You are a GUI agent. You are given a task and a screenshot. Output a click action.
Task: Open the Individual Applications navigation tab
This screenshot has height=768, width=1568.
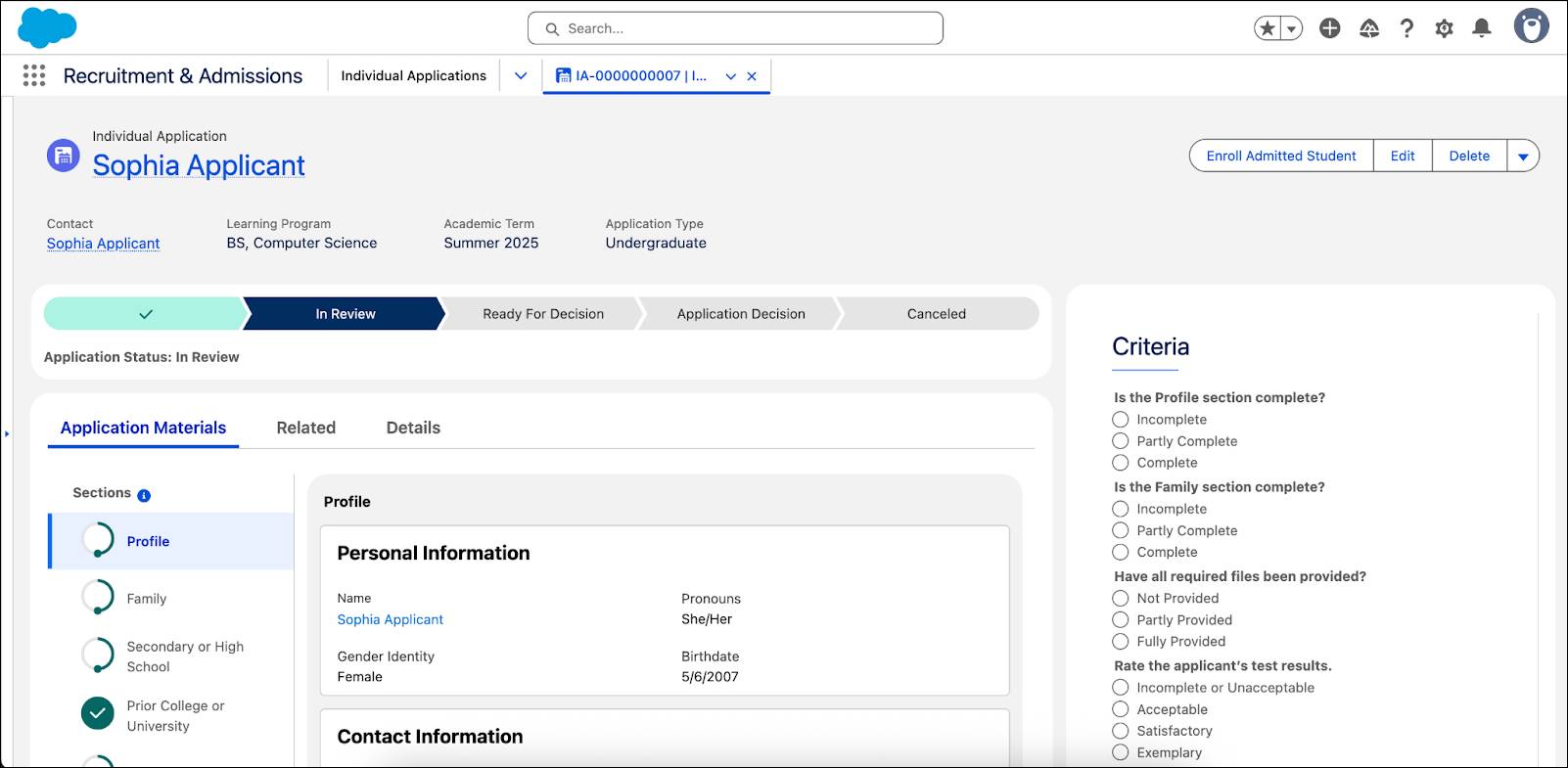pyautogui.click(x=413, y=75)
